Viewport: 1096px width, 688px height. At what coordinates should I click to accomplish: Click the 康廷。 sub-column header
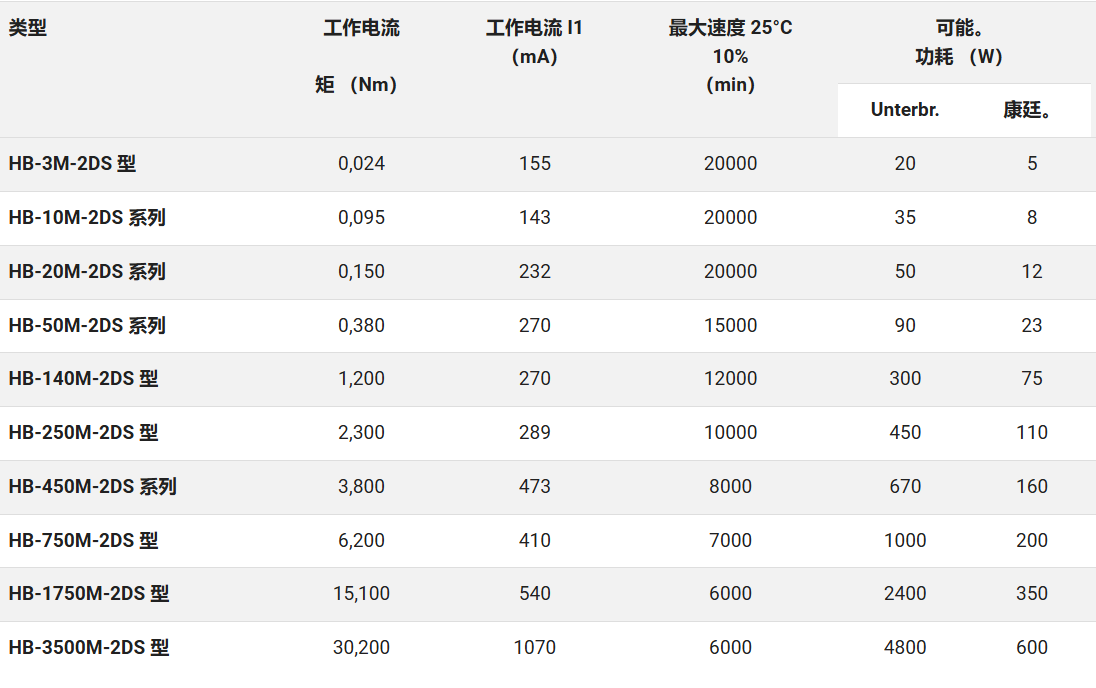(1030, 110)
